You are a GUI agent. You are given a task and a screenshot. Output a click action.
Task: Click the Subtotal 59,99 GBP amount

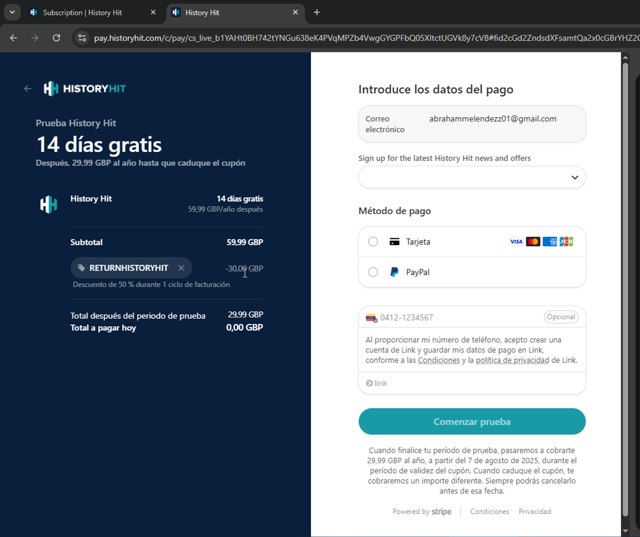tap(245, 242)
